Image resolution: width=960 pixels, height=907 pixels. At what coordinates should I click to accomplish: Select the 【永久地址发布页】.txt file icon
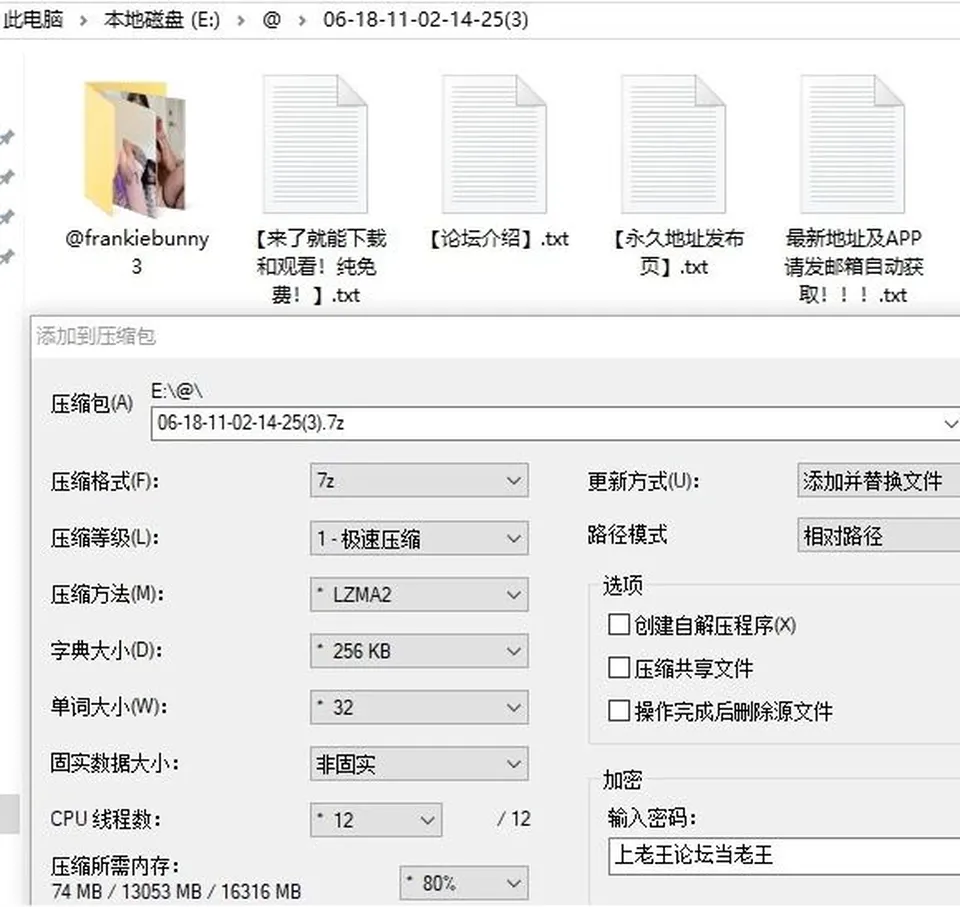coord(673,145)
